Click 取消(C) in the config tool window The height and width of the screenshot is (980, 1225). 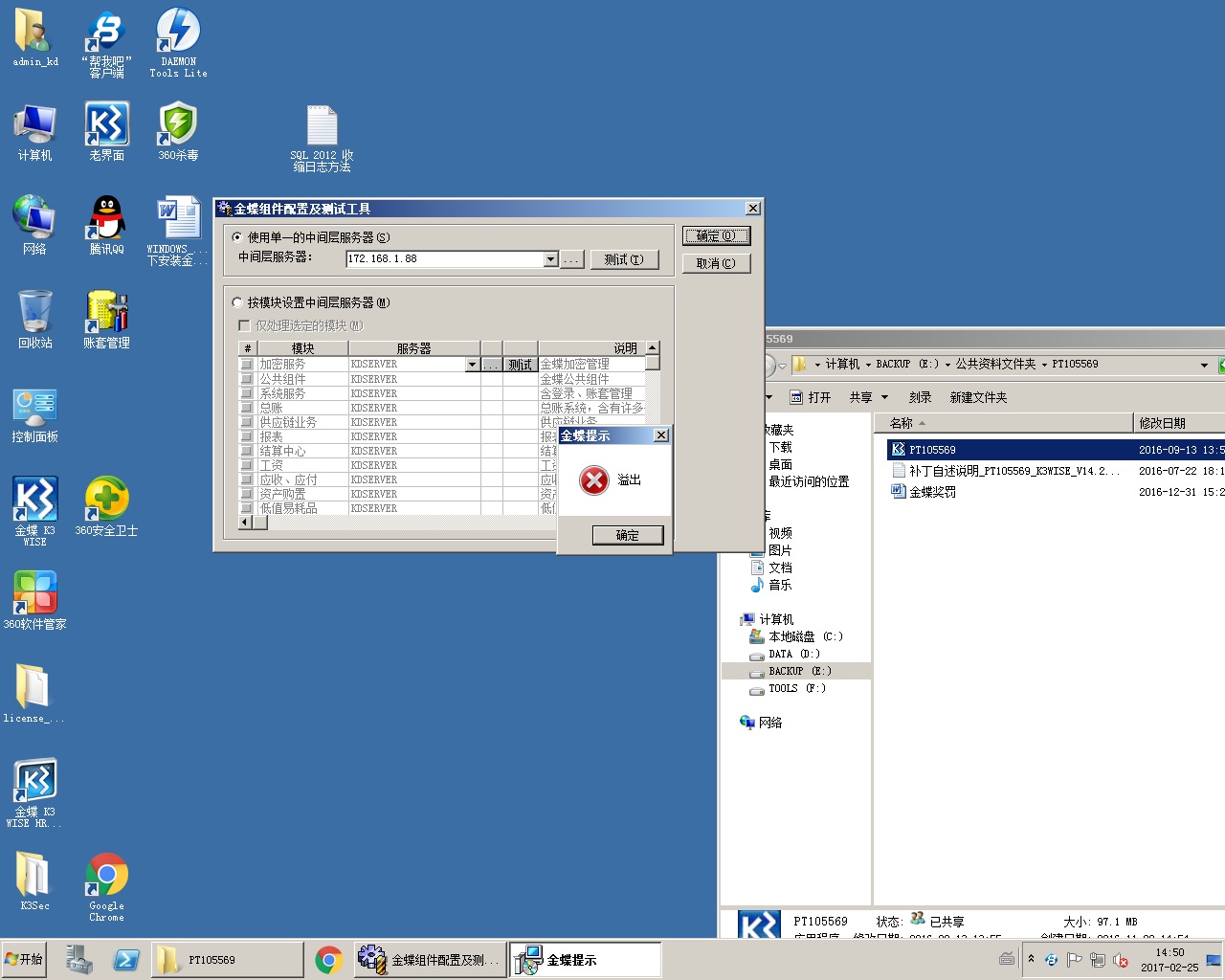click(x=716, y=263)
